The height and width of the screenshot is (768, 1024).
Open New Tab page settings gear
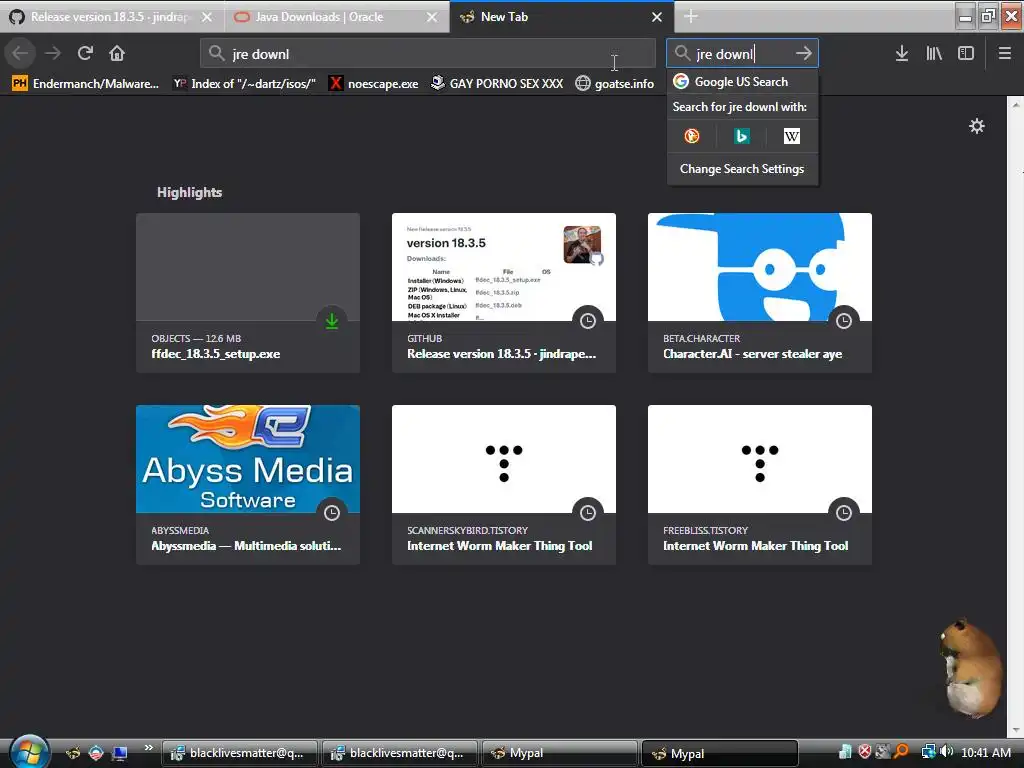tap(976, 126)
